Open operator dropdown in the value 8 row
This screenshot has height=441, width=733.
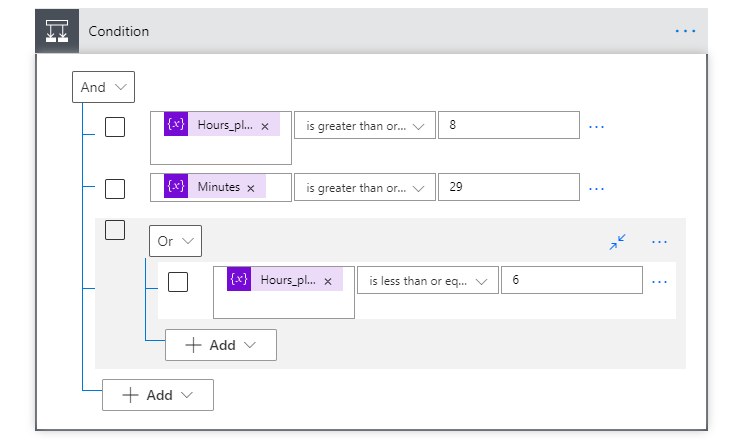[365, 125]
